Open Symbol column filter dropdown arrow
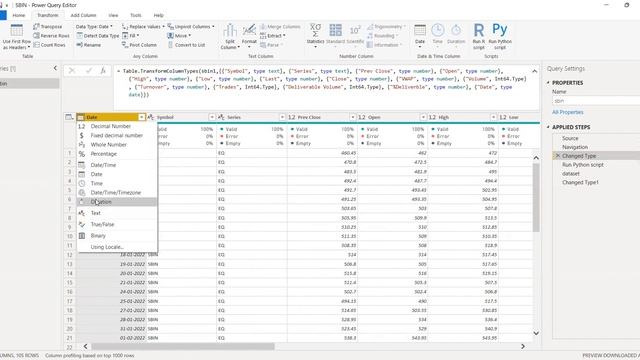The image size is (640, 360). coord(211,117)
